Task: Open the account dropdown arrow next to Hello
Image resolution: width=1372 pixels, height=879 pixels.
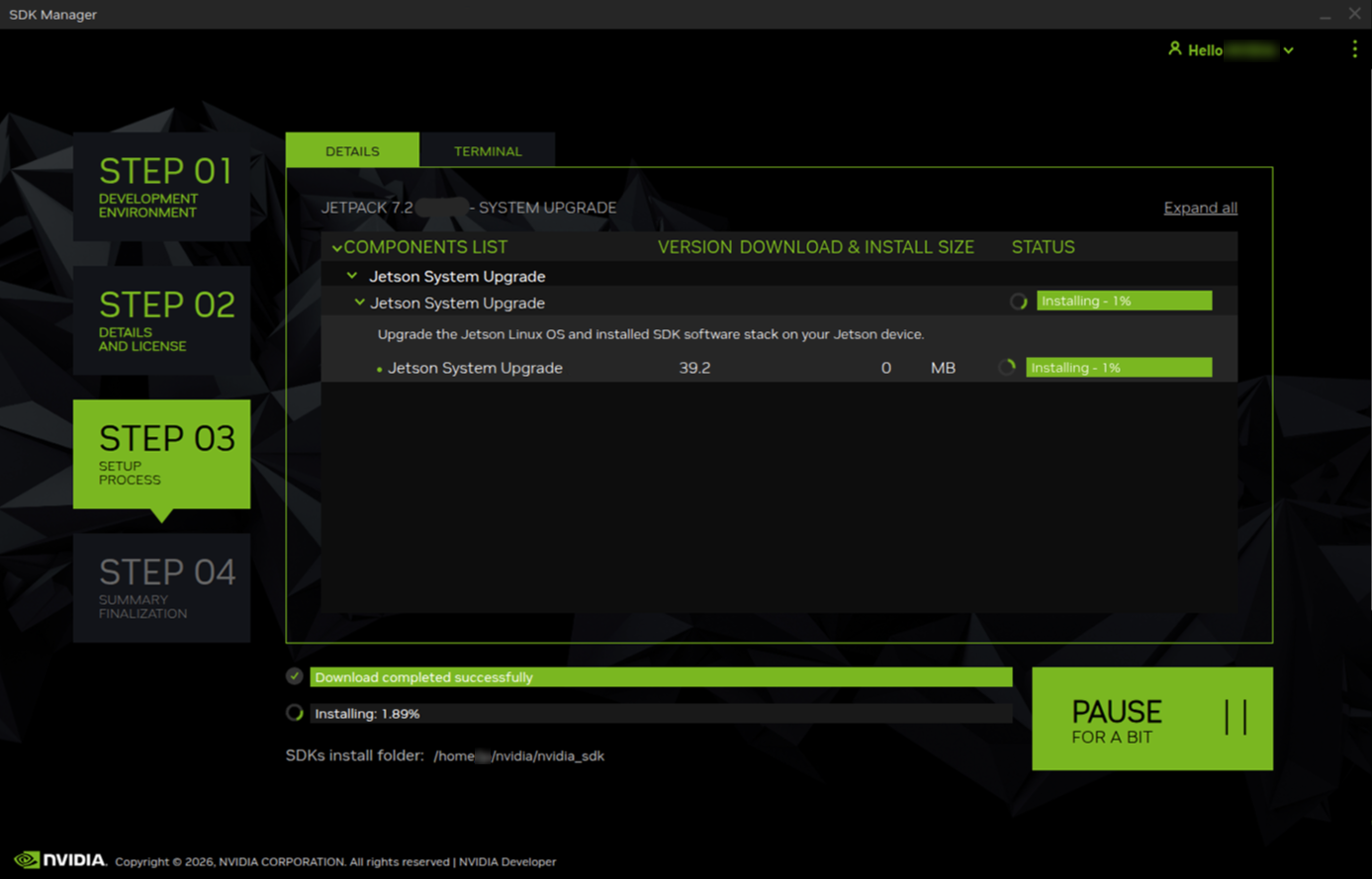Action: (1288, 50)
